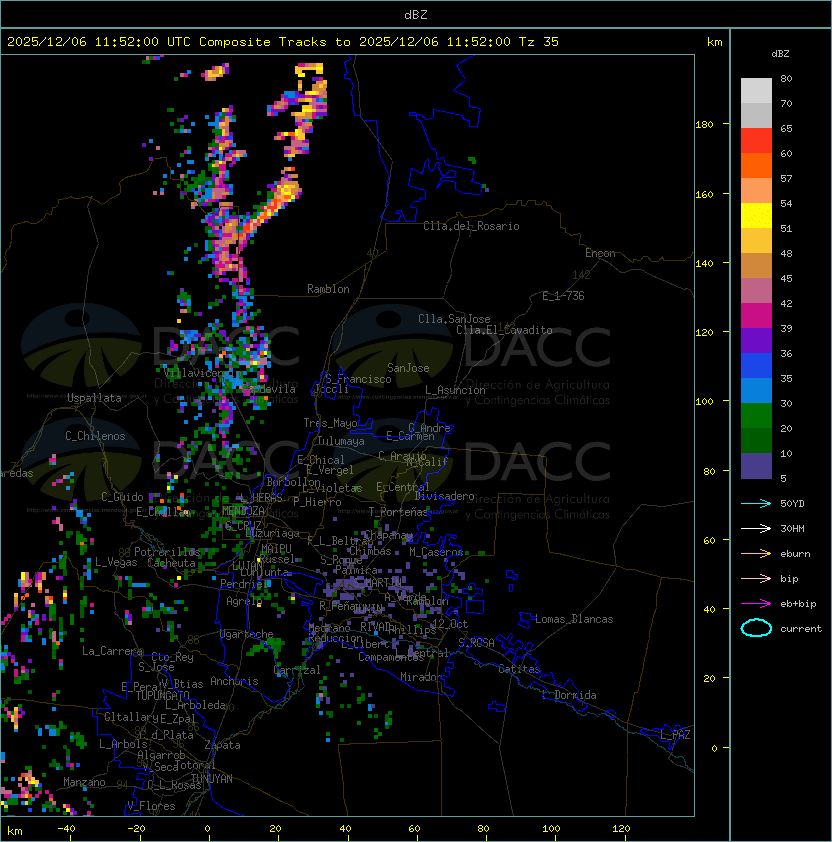Click the 'Mirador' map label

(421, 677)
